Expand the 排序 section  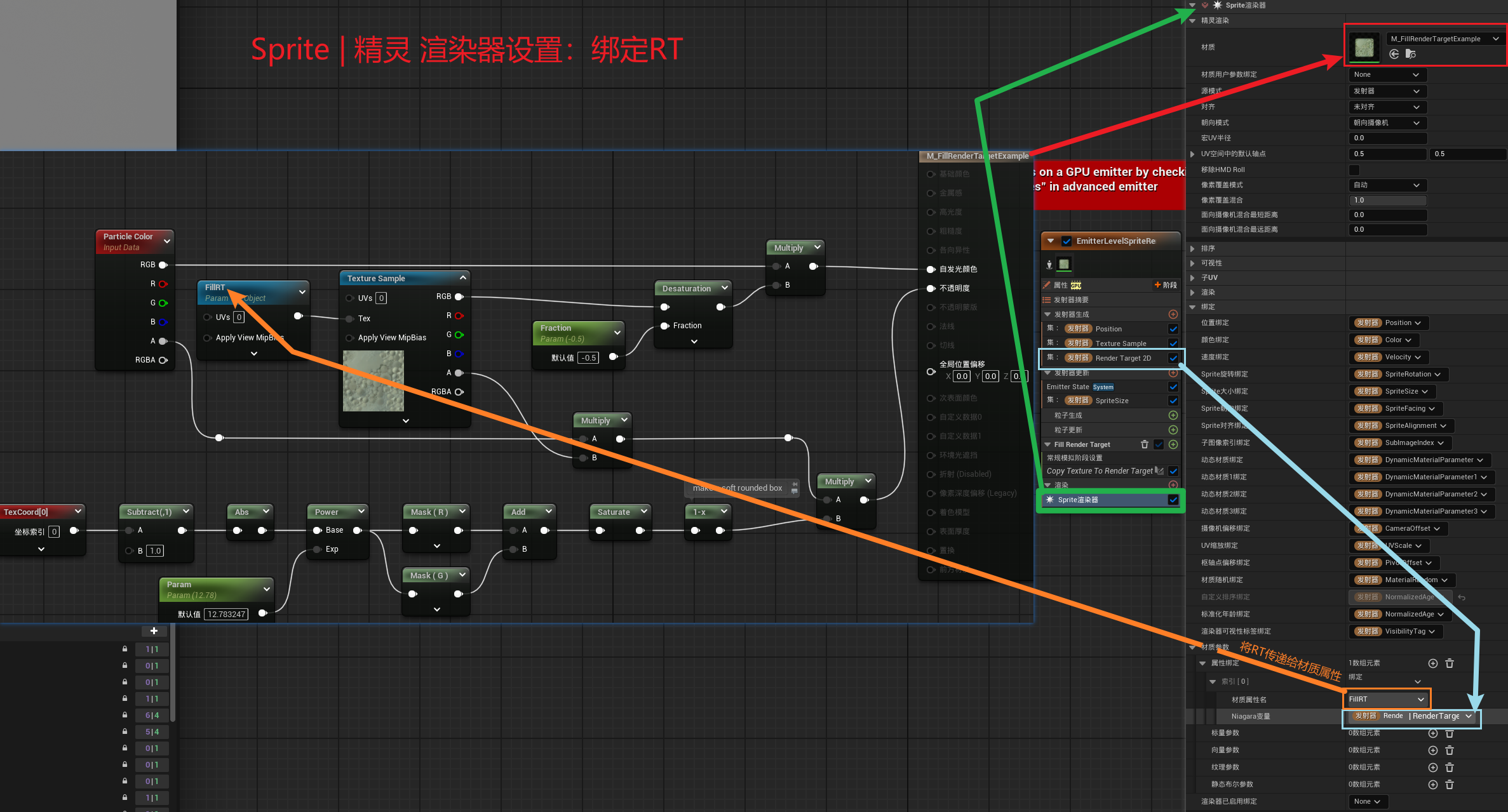click(1193, 248)
